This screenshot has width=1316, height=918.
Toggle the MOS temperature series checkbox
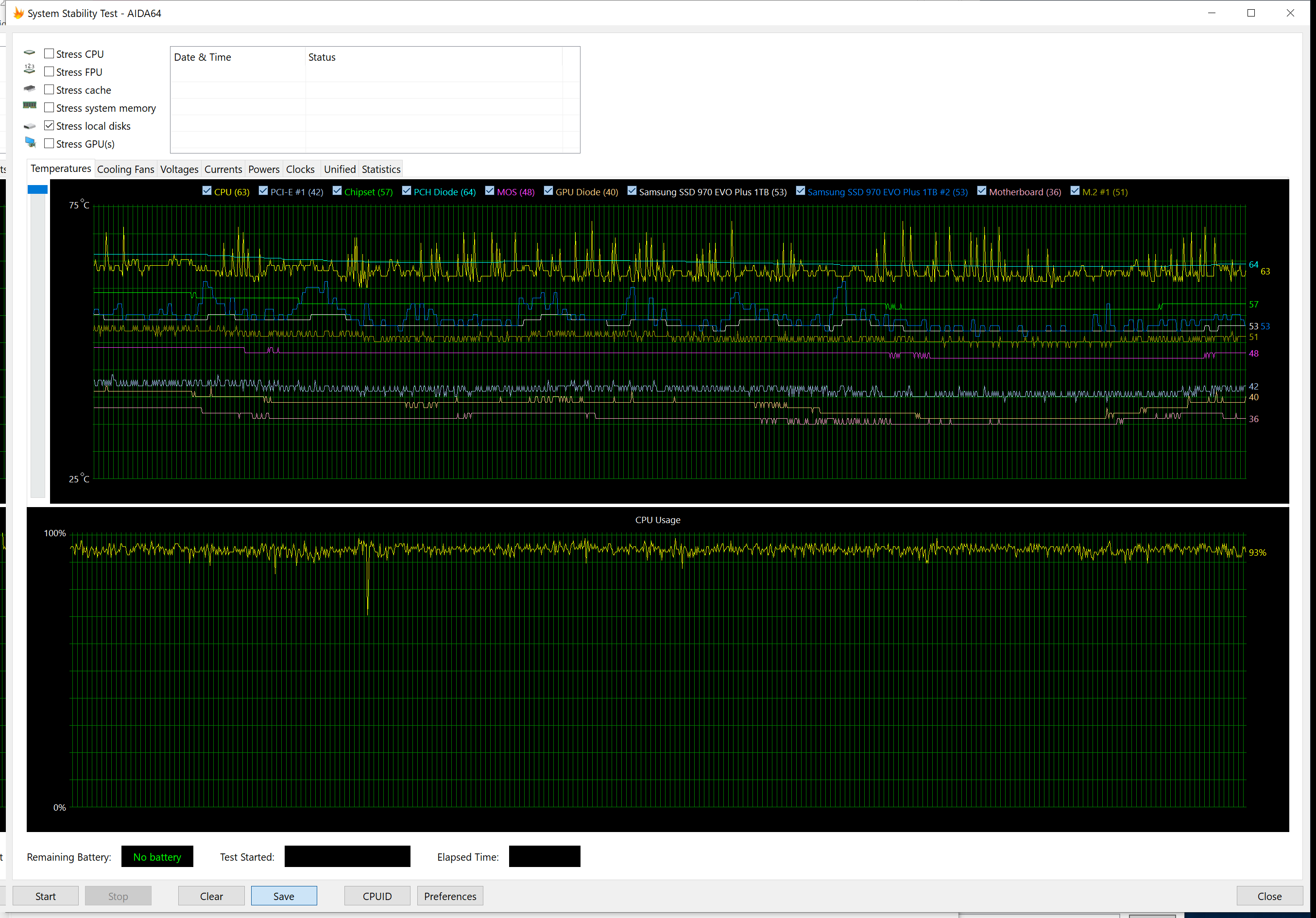pos(490,191)
